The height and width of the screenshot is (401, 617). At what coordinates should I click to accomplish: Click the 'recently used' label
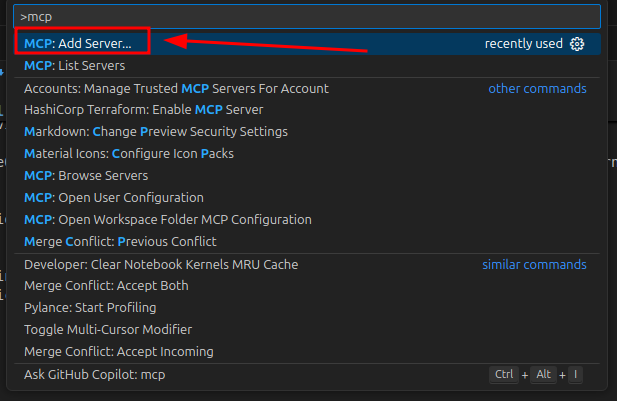click(x=523, y=44)
